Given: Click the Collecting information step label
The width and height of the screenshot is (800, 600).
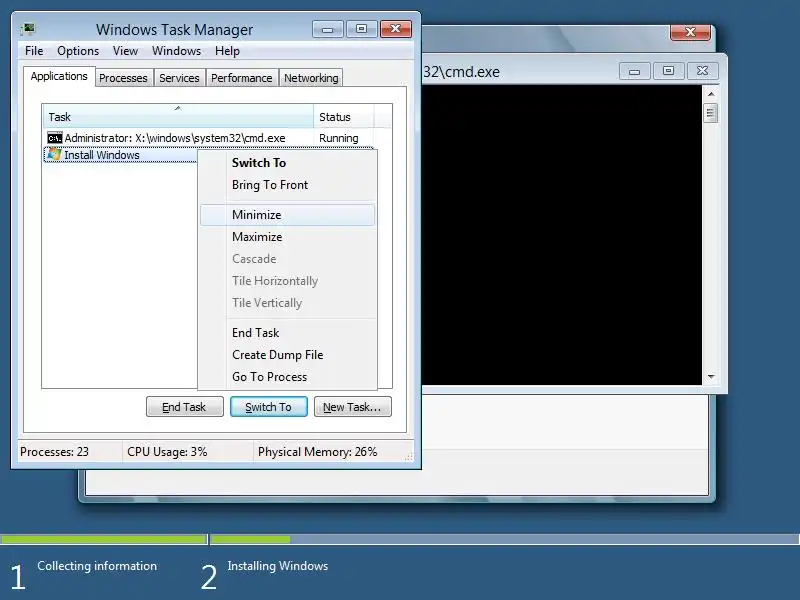Looking at the screenshot, I should coord(97,566).
